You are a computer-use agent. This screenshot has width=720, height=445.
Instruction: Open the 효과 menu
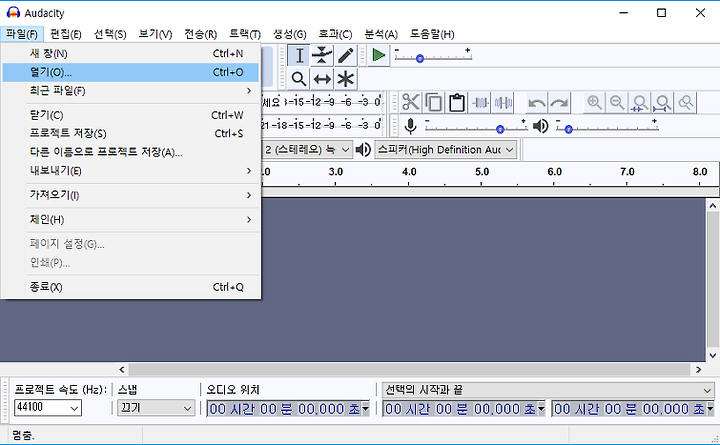pos(335,34)
